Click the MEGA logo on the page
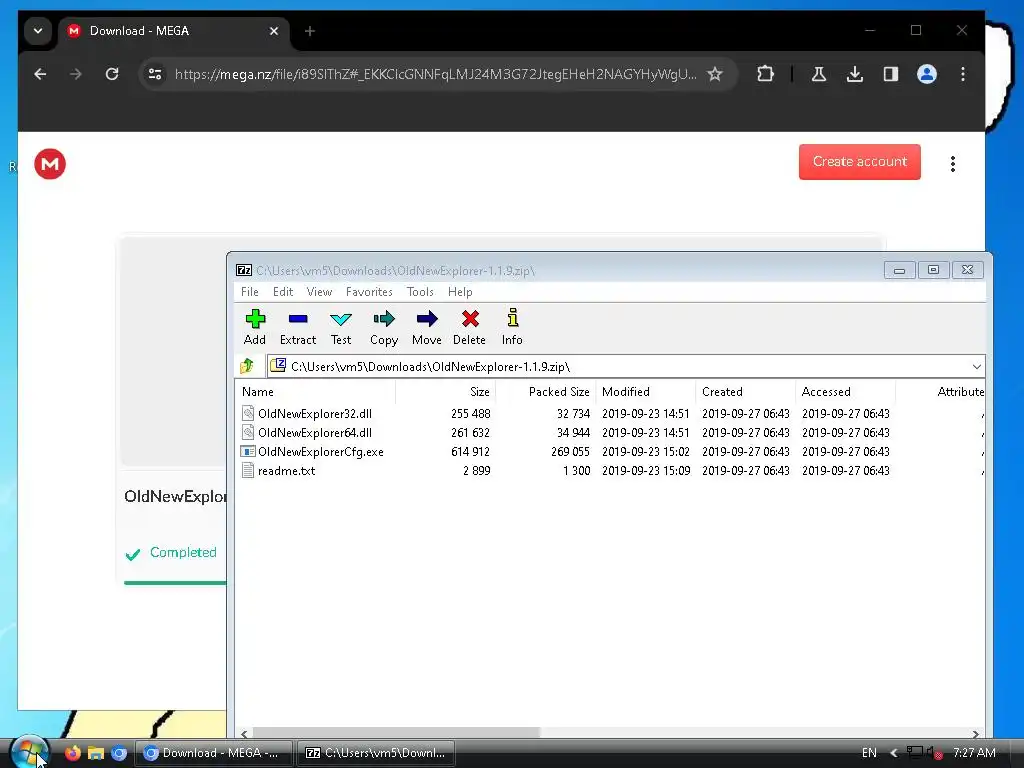This screenshot has height=768, width=1024. point(50,164)
